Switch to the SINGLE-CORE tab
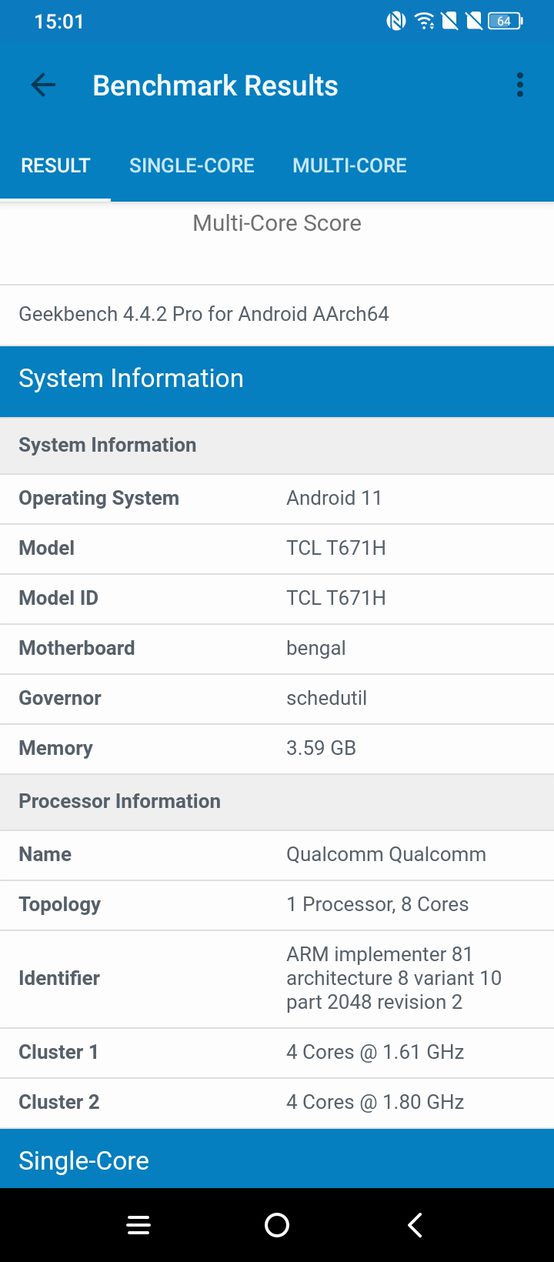The height and width of the screenshot is (1262, 554). [192, 166]
